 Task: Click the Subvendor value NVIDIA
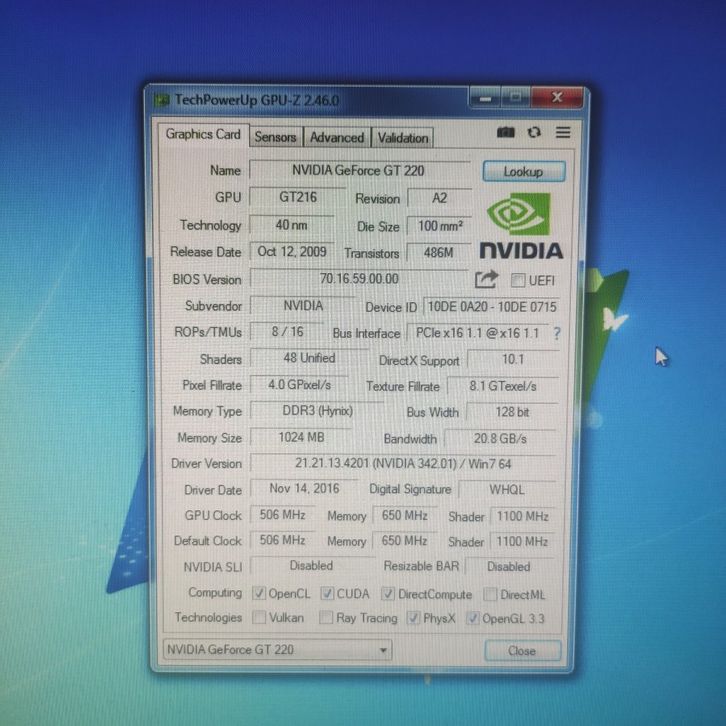[x=303, y=306]
